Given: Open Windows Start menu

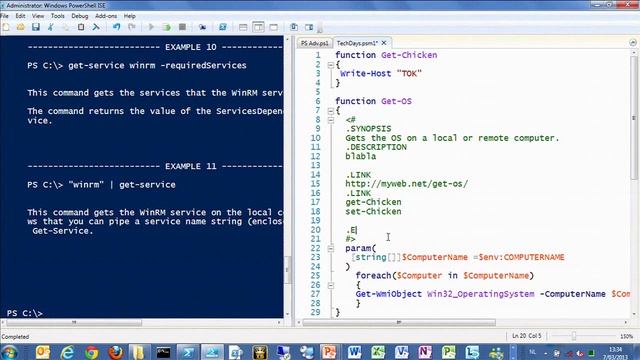Looking at the screenshot, I should [9, 352].
